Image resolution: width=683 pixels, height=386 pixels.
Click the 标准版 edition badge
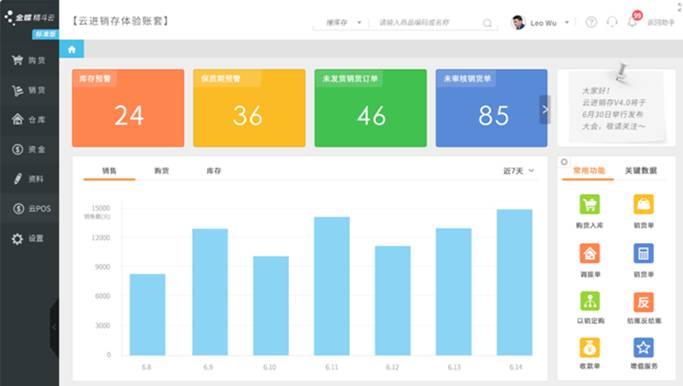pyautogui.click(x=45, y=34)
